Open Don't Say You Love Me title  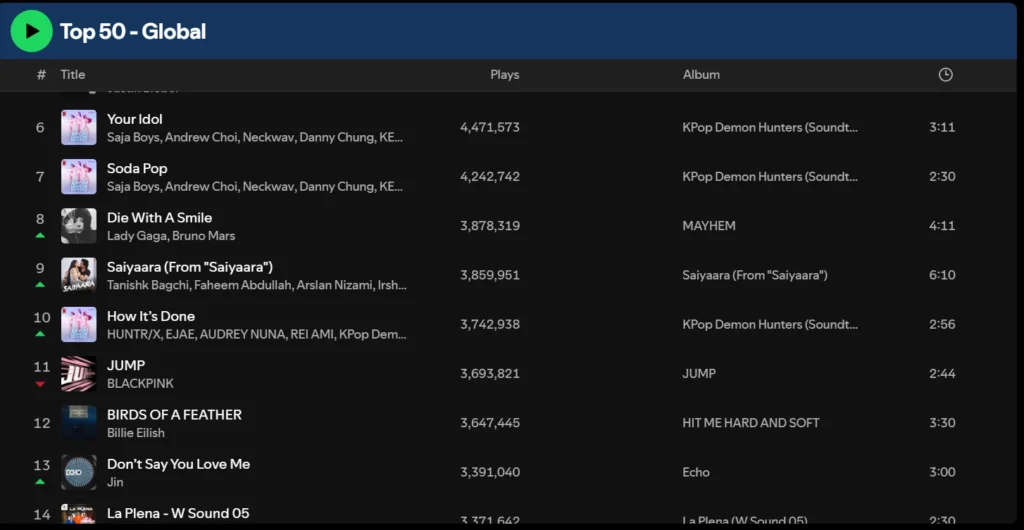(x=178, y=464)
